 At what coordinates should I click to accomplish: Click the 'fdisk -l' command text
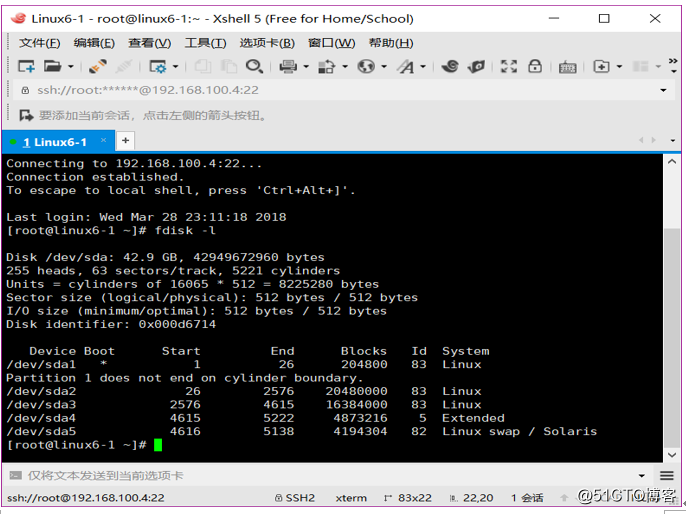[x=185, y=231]
